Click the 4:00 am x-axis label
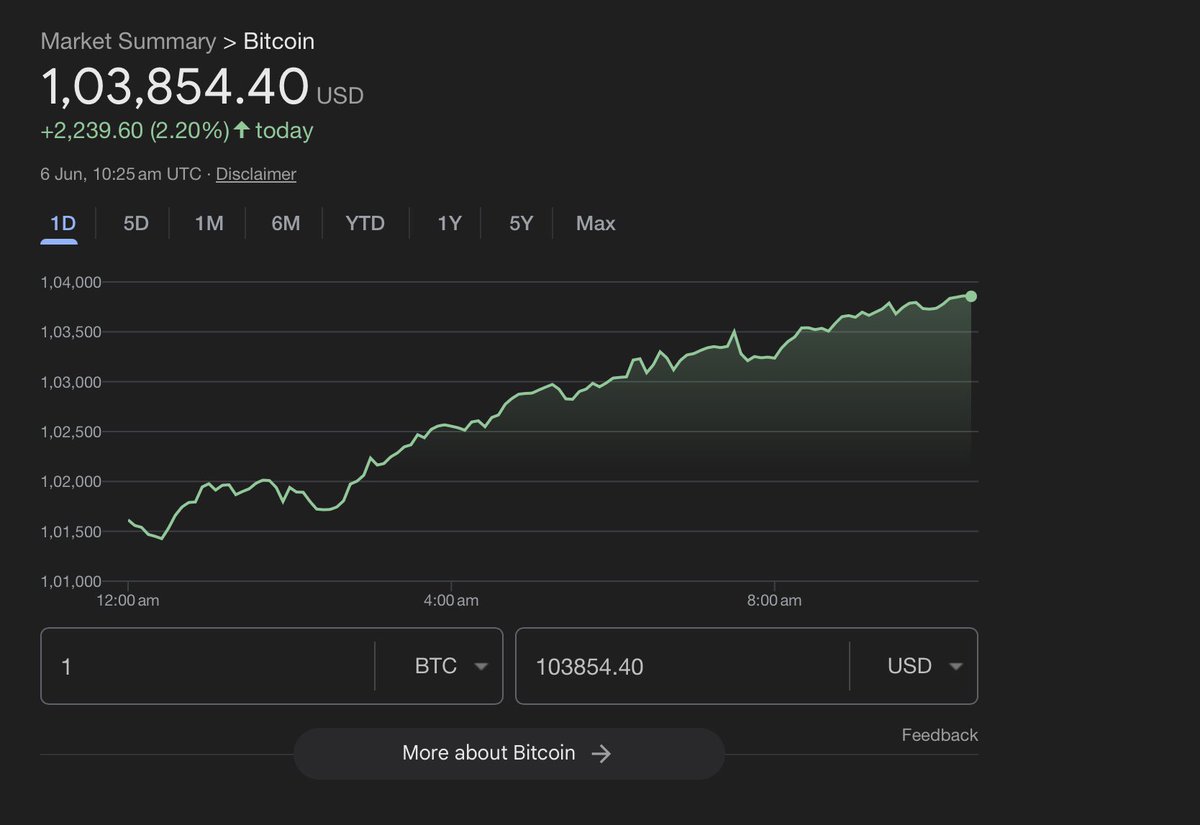Image resolution: width=1200 pixels, height=825 pixels. pos(451,601)
